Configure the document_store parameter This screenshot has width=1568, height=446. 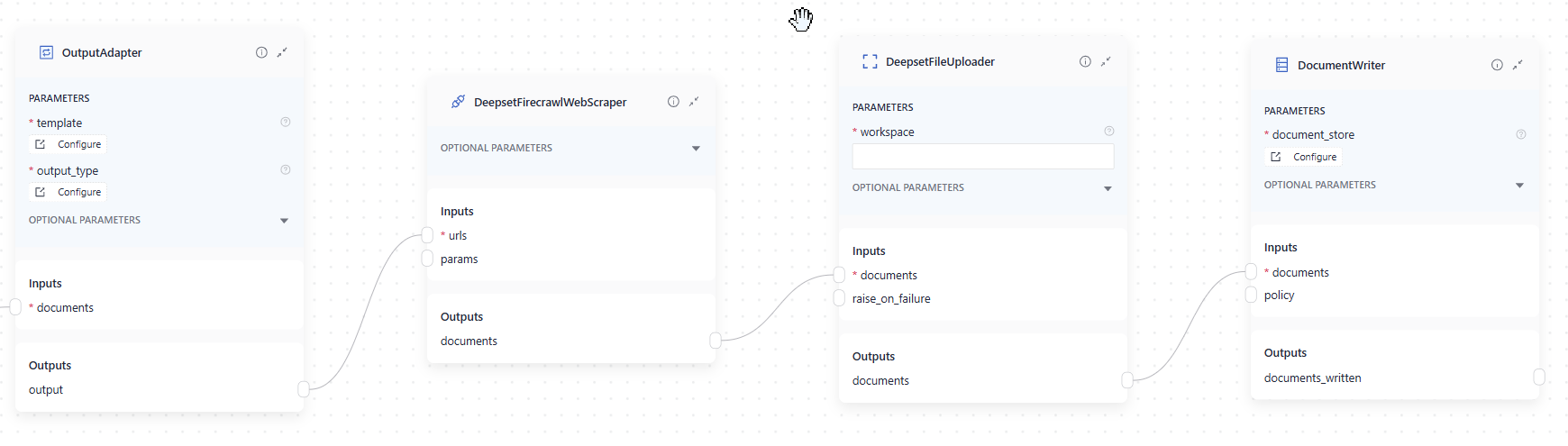1304,157
